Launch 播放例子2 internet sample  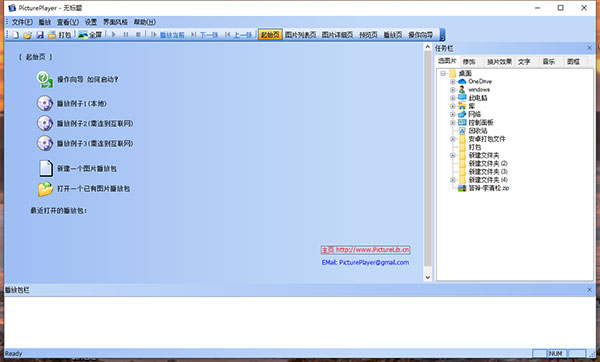point(95,124)
